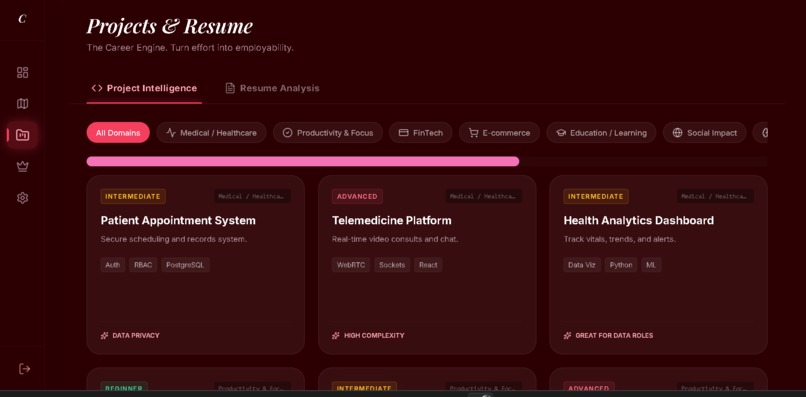Image resolution: width=806 pixels, height=397 pixels.
Task: Open the crown premium icon in sidebar
Action: (23, 167)
